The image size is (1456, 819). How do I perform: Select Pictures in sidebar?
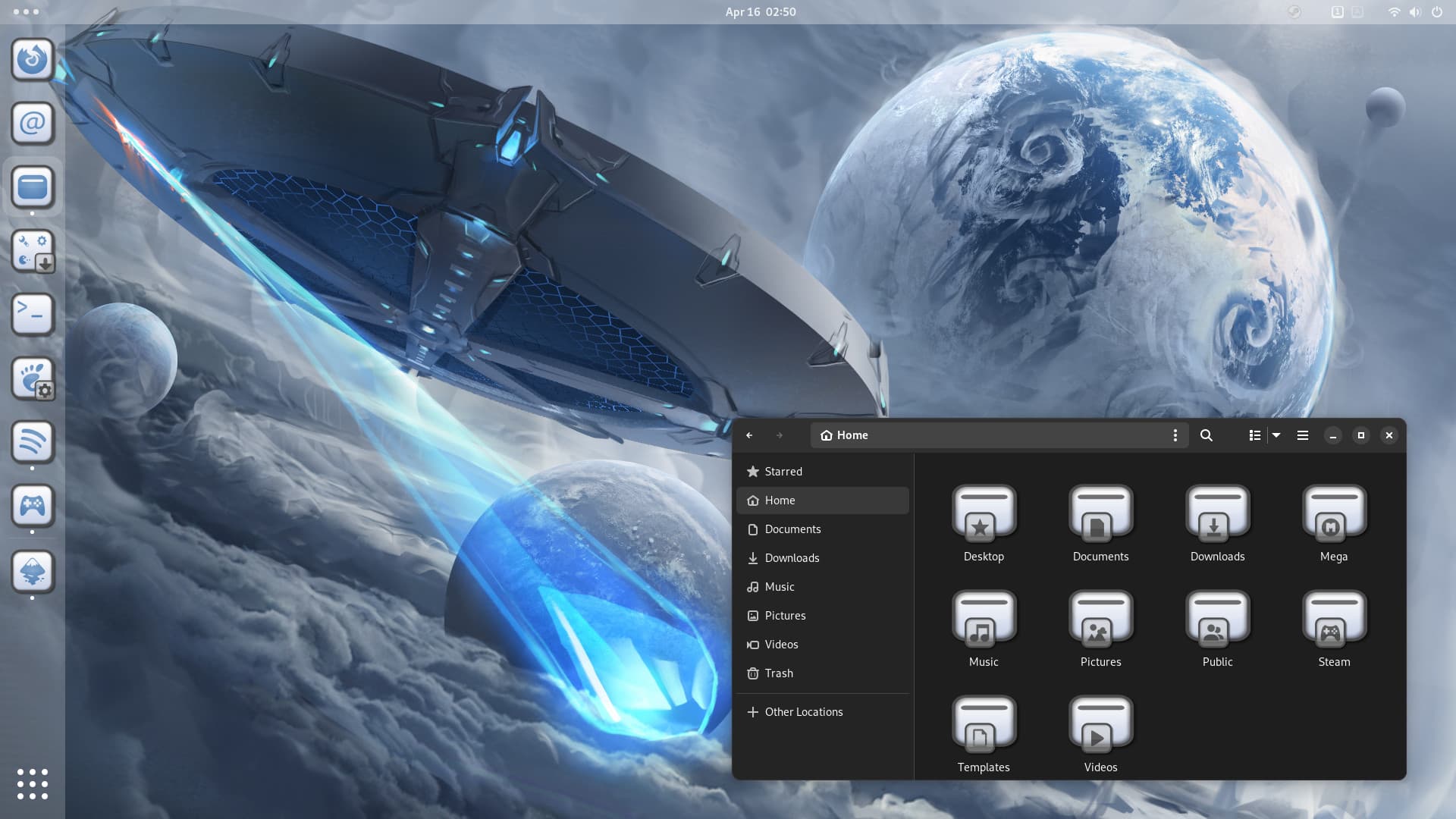pos(822,616)
